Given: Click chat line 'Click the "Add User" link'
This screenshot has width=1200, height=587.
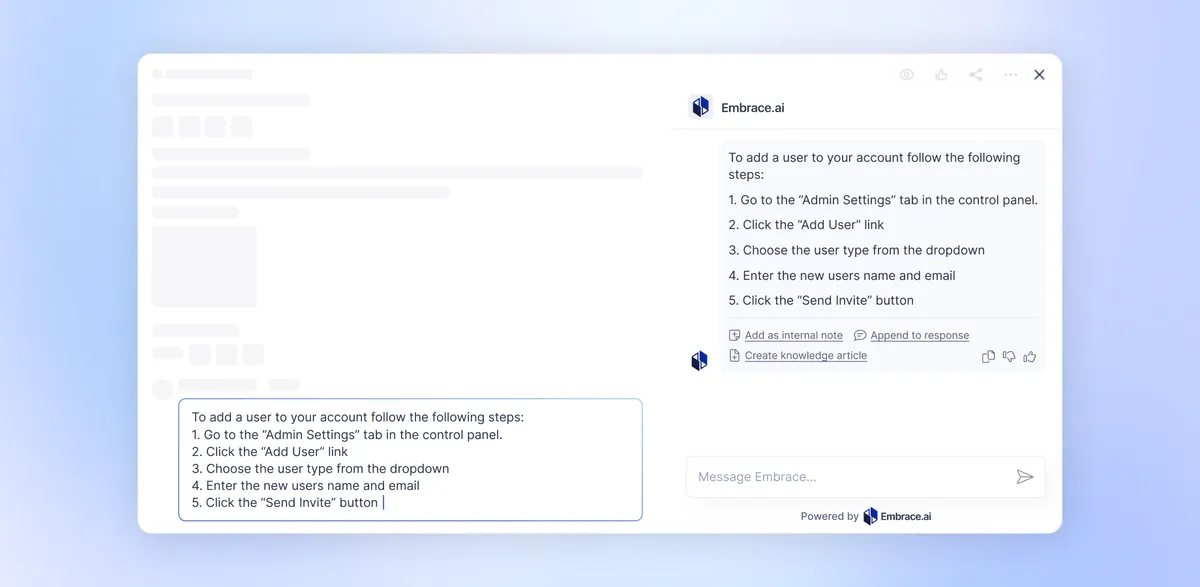Looking at the screenshot, I should point(806,225).
